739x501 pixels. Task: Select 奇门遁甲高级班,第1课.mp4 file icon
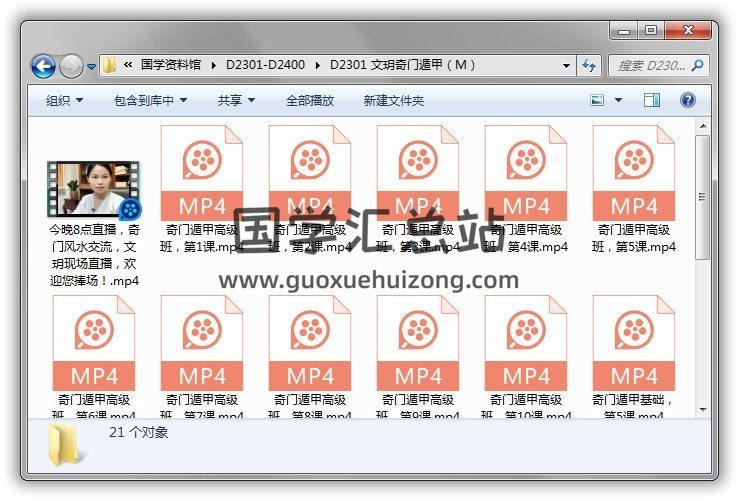click(x=202, y=173)
